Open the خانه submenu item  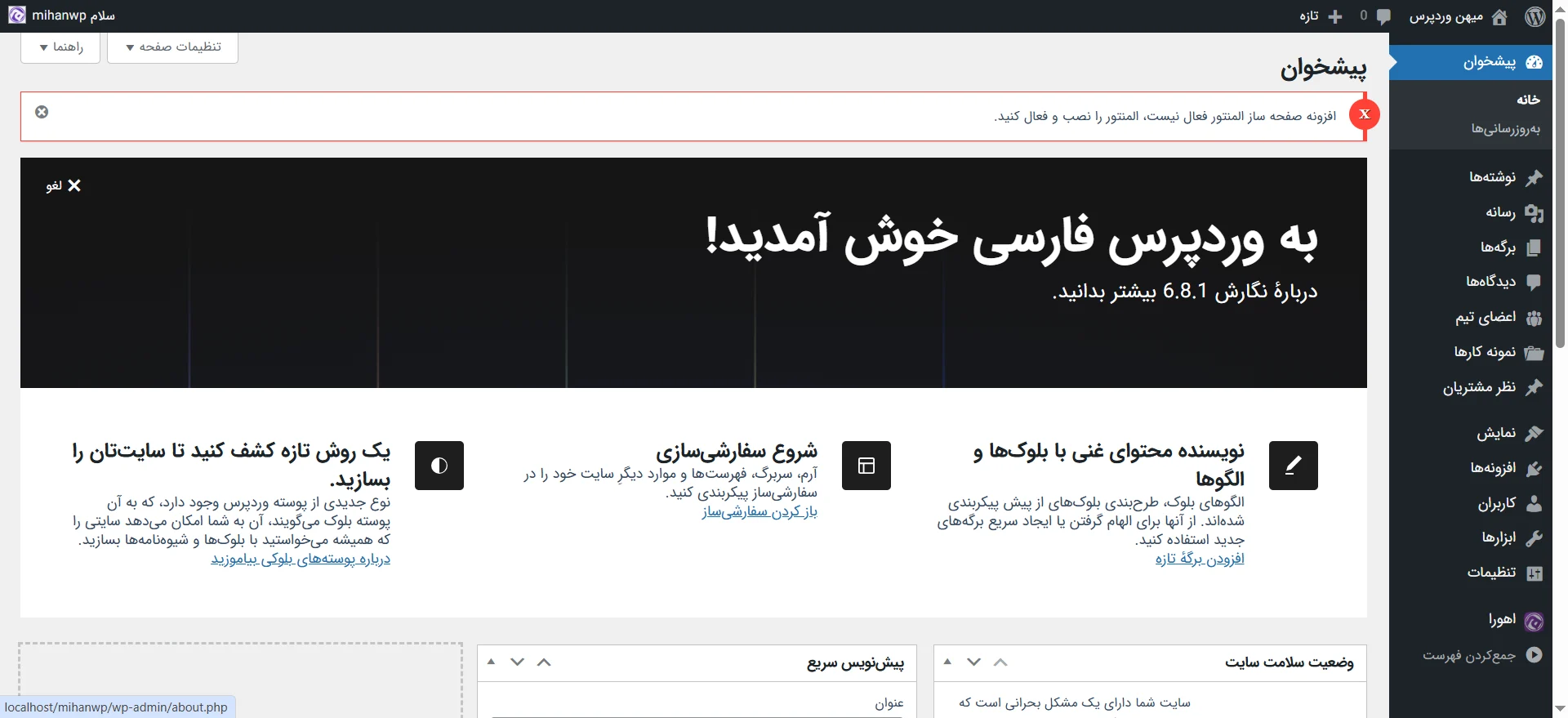1528,100
